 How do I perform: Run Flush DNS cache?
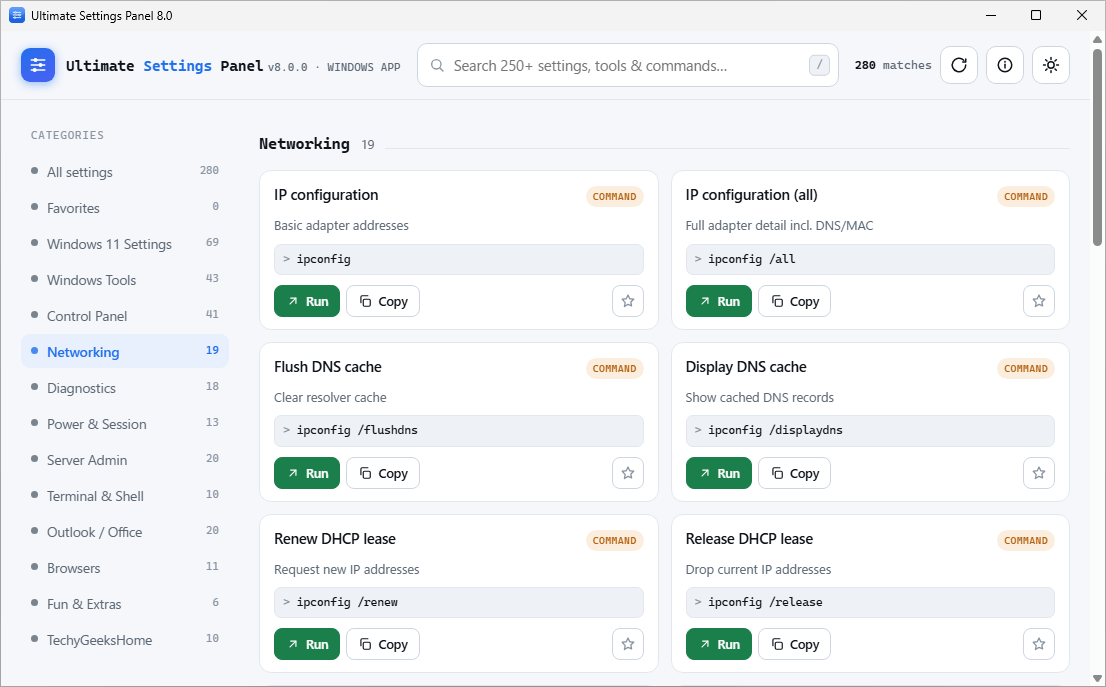coord(307,473)
